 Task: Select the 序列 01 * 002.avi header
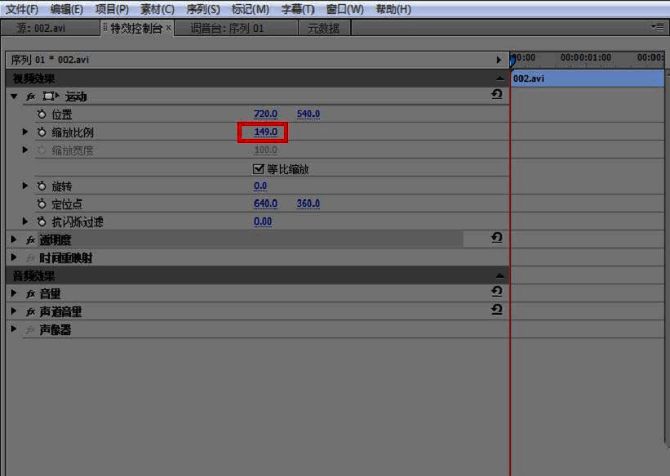50,60
